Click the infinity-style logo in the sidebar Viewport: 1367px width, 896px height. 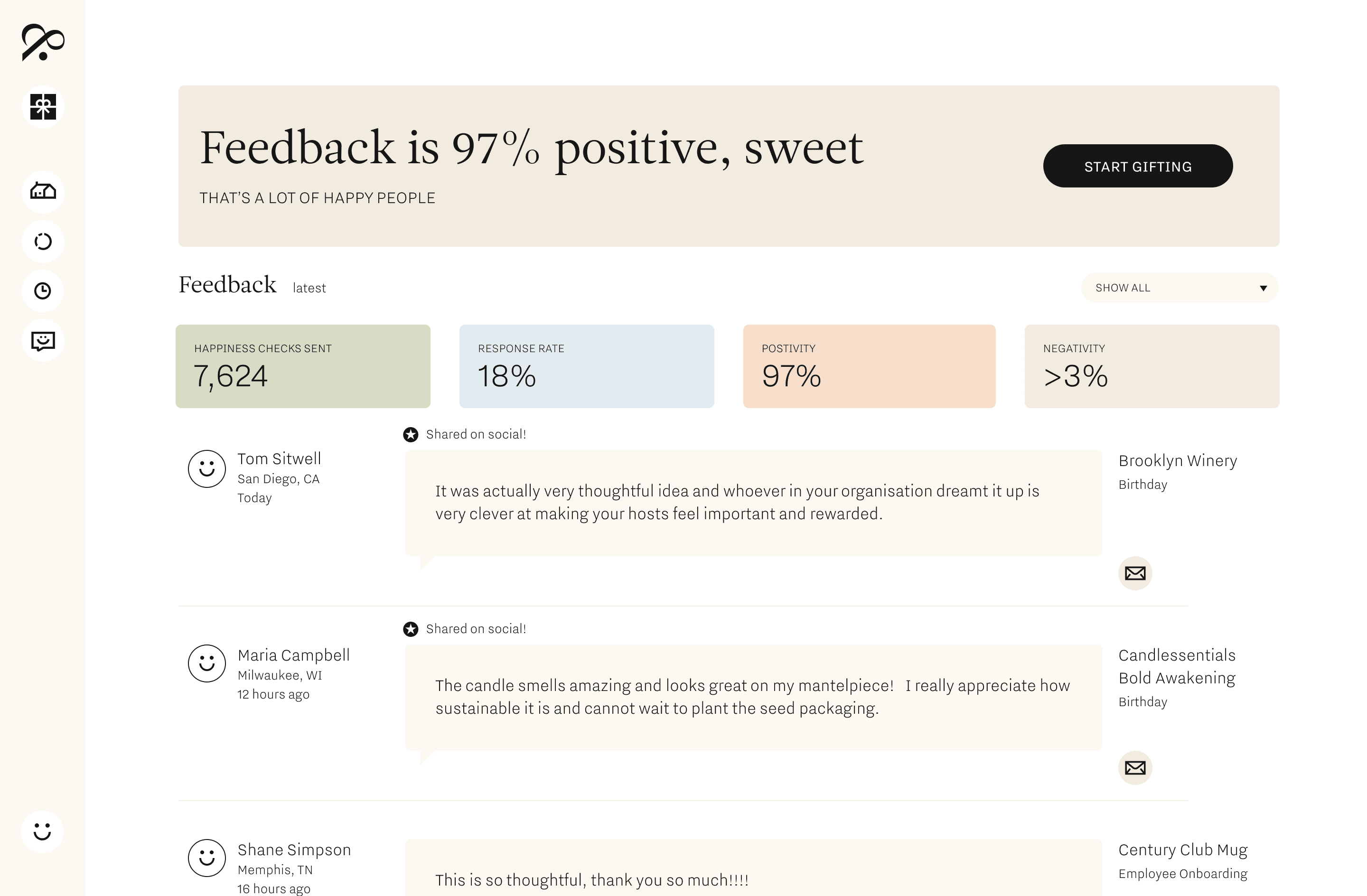(x=43, y=42)
